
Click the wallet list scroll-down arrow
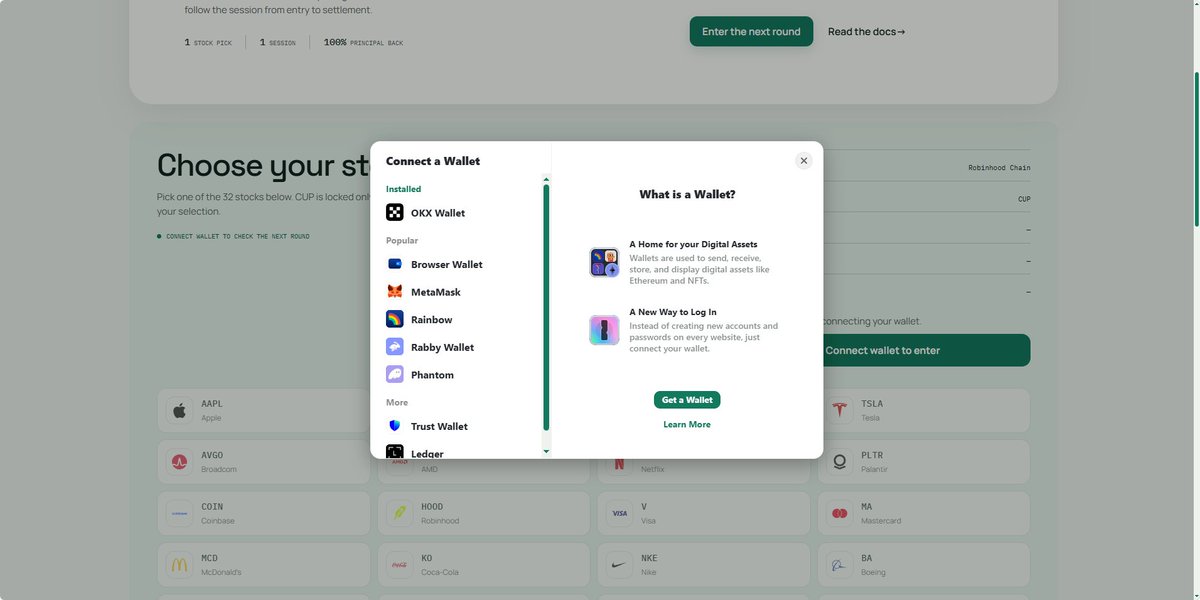click(546, 452)
